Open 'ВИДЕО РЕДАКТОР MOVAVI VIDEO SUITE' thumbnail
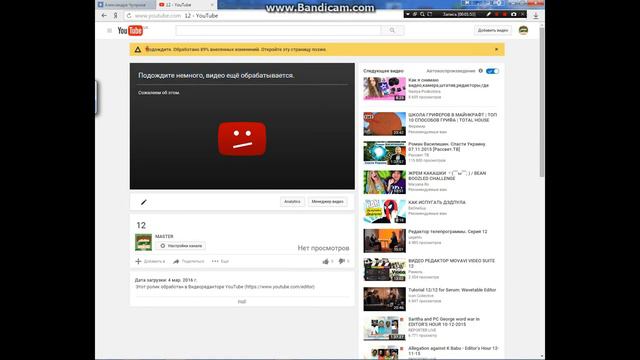The width and height of the screenshot is (640, 360). pos(384,270)
